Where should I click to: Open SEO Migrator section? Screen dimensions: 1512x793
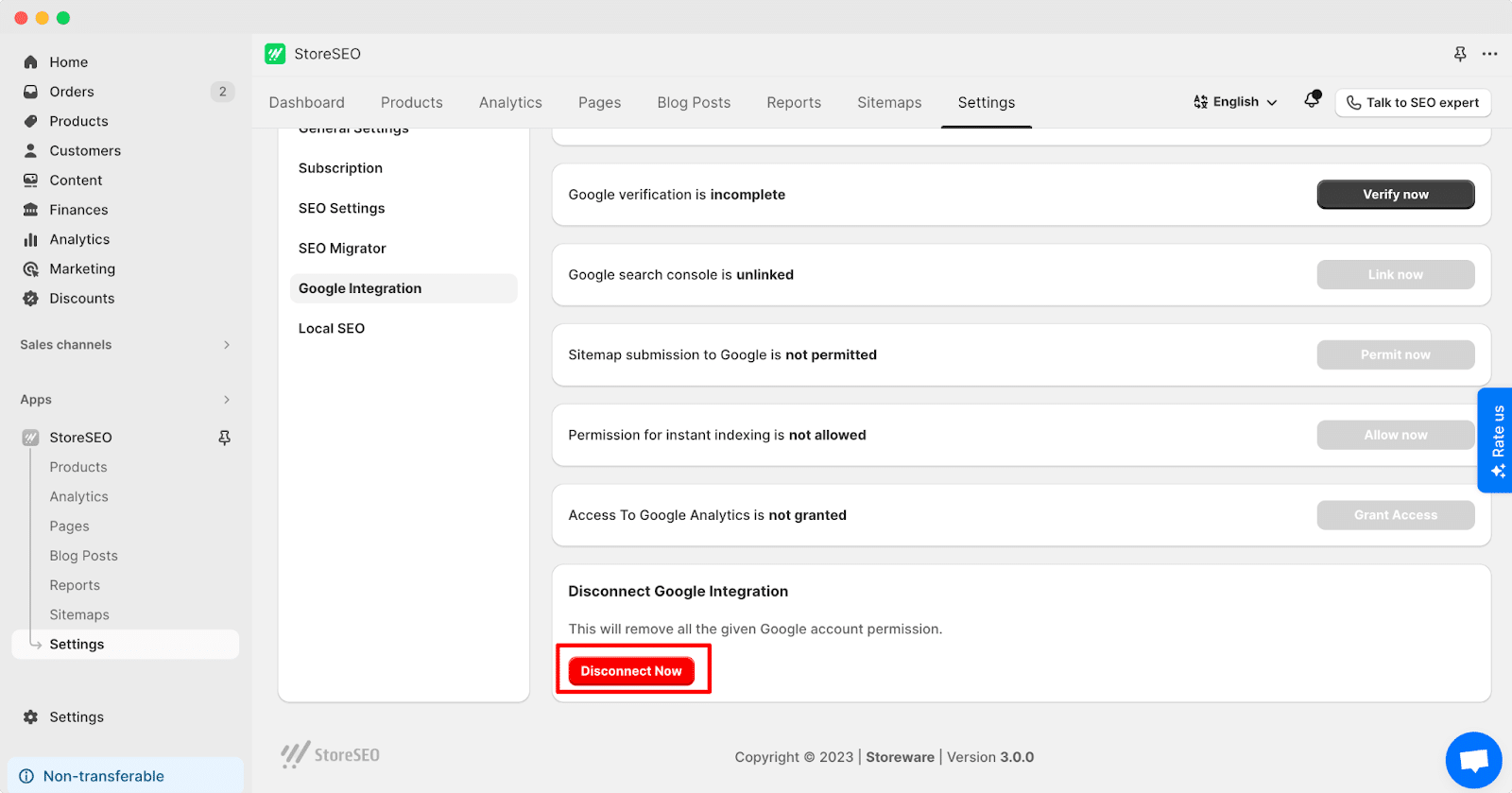tap(342, 249)
